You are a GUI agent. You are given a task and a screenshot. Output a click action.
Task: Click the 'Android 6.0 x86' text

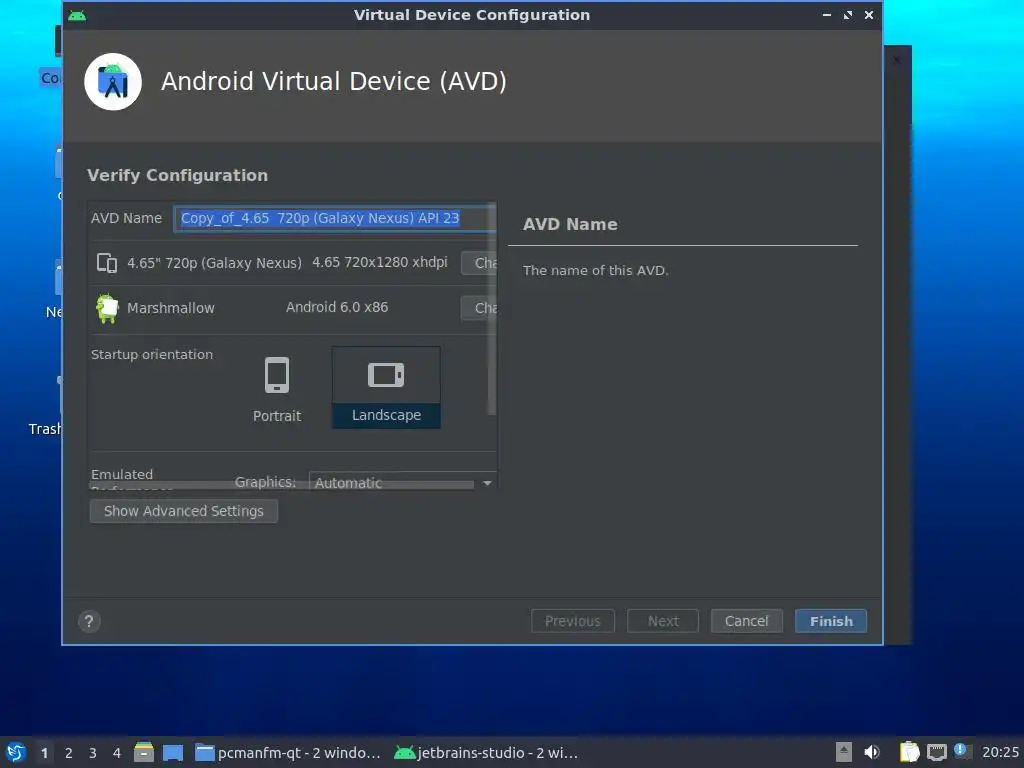pos(337,307)
